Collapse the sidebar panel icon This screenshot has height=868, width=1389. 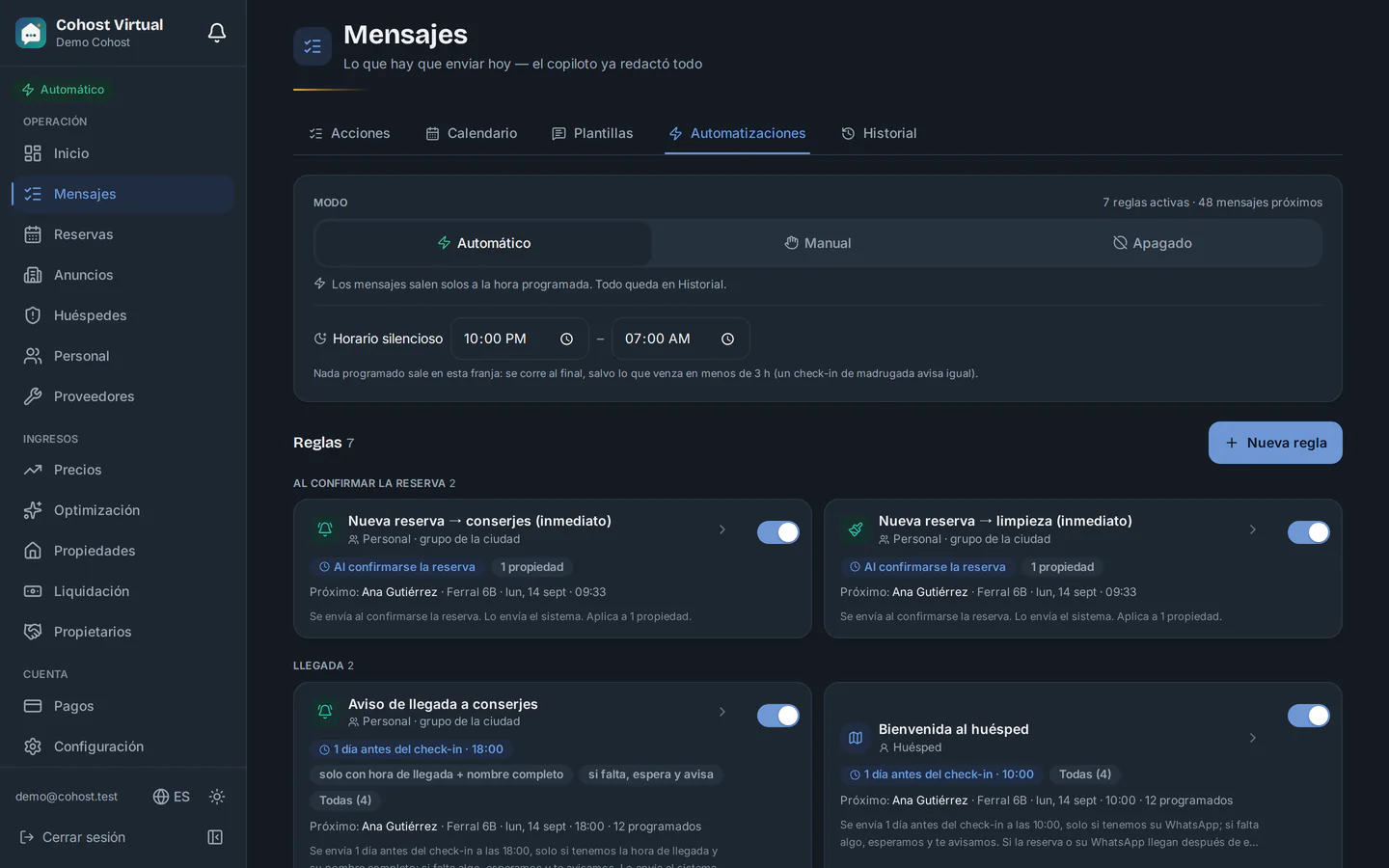coord(215,837)
